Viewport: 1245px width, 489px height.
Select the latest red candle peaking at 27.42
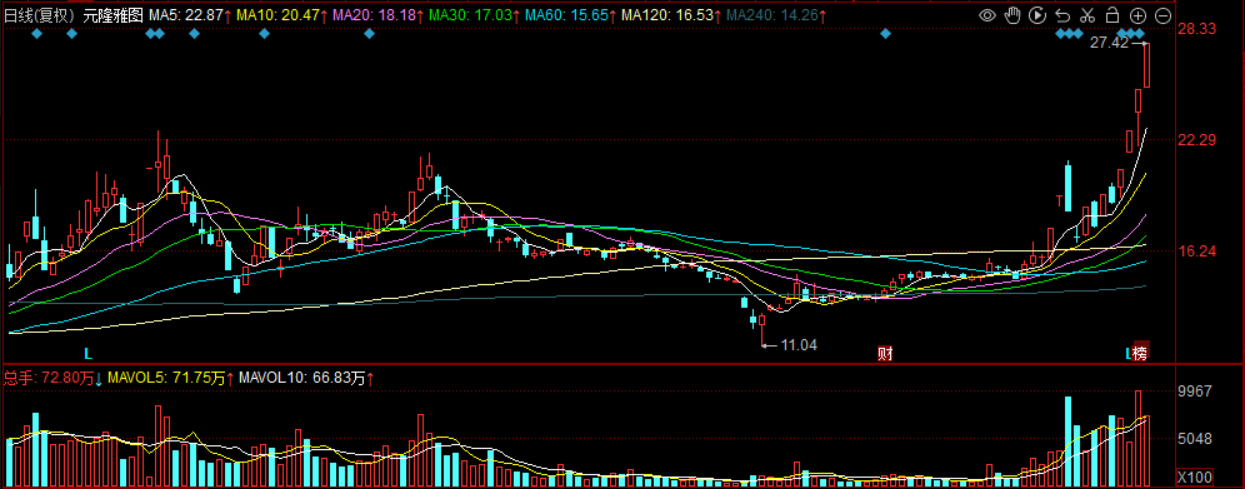pyautogui.click(x=1148, y=65)
